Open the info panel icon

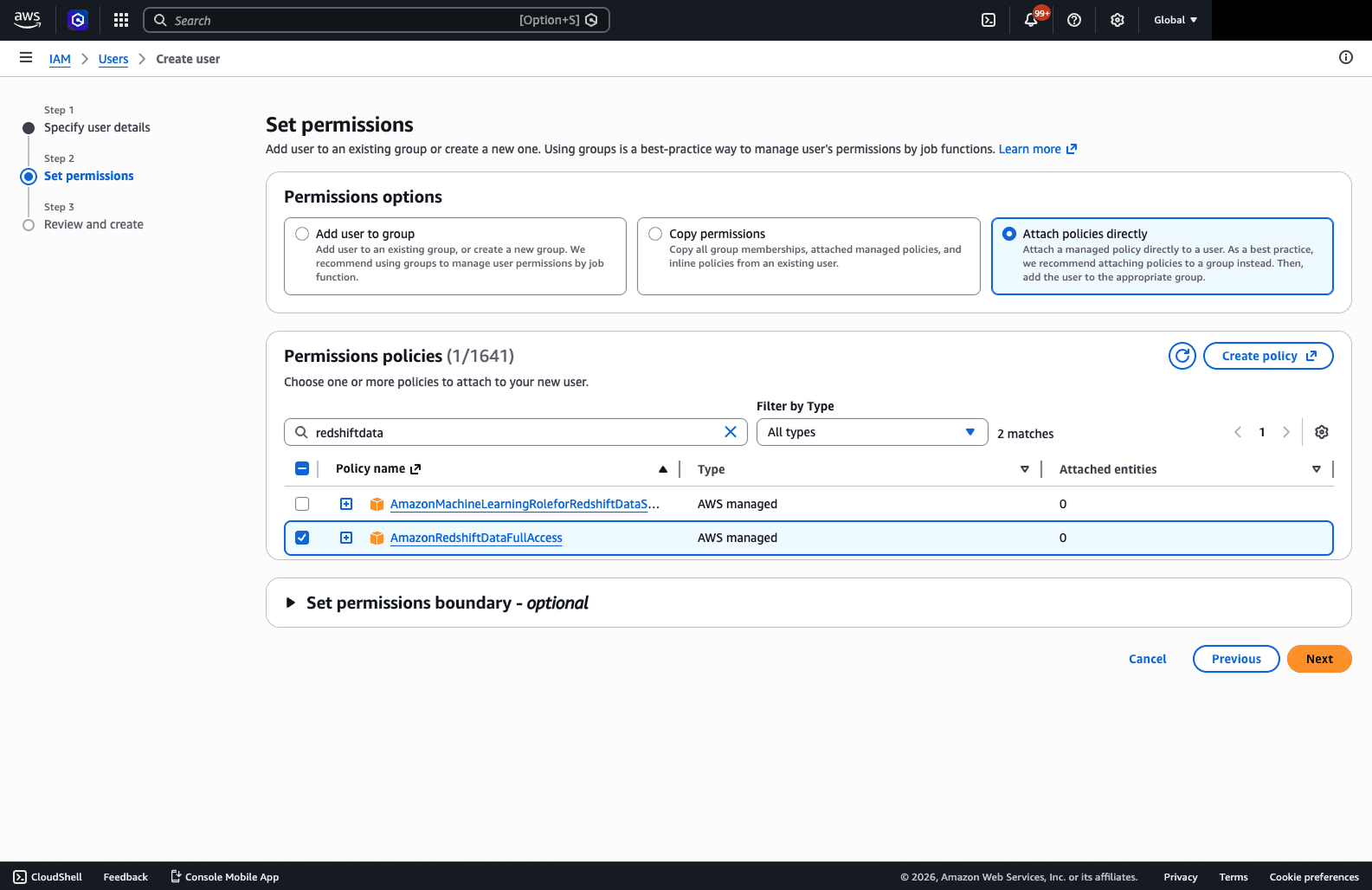tap(1346, 57)
